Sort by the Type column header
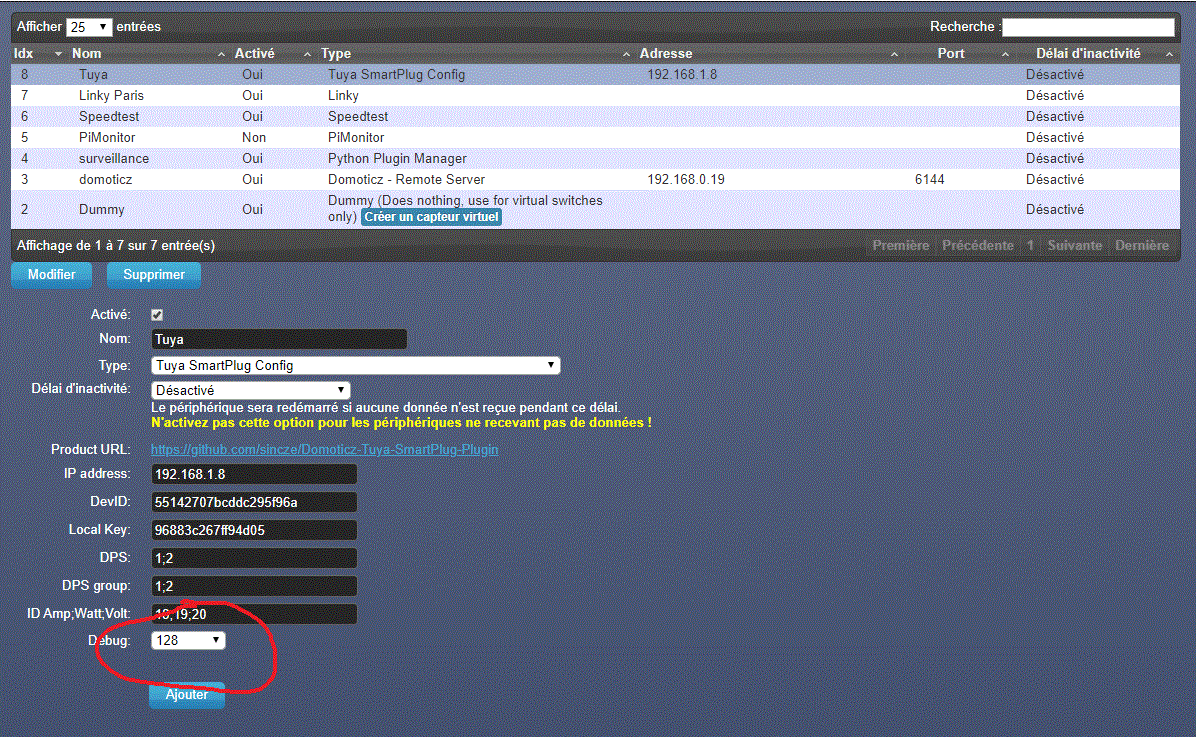Viewport: 1196px width, 737px height. [x=474, y=53]
